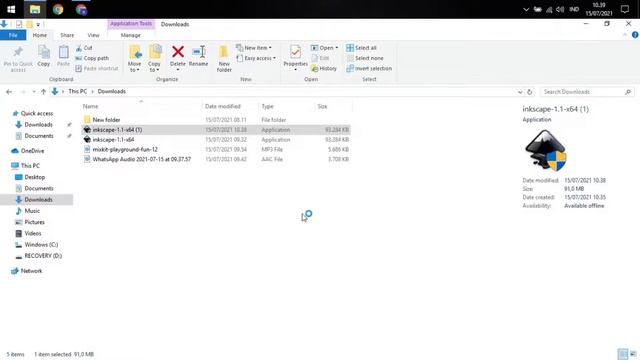Open the Action Center notification icon
Viewport: 640px width, 360px height.
pyautogui.click(x=625, y=9)
